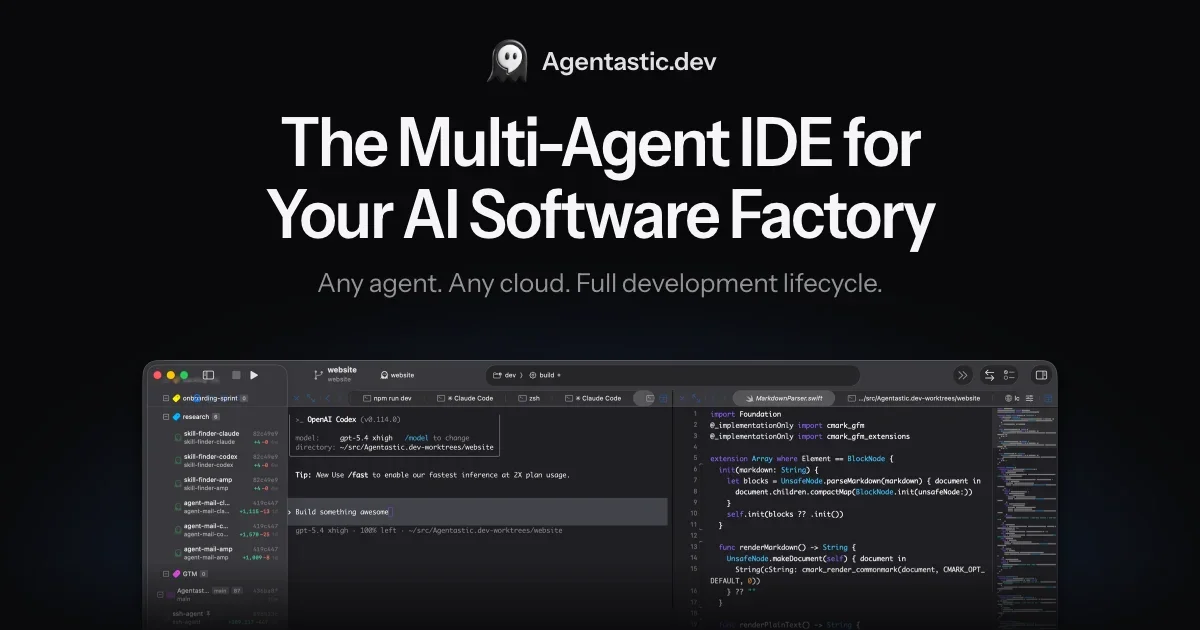This screenshot has height=630, width=1200.
Task: Expand the editor pane with arrows icon
Action: (696, 398)
